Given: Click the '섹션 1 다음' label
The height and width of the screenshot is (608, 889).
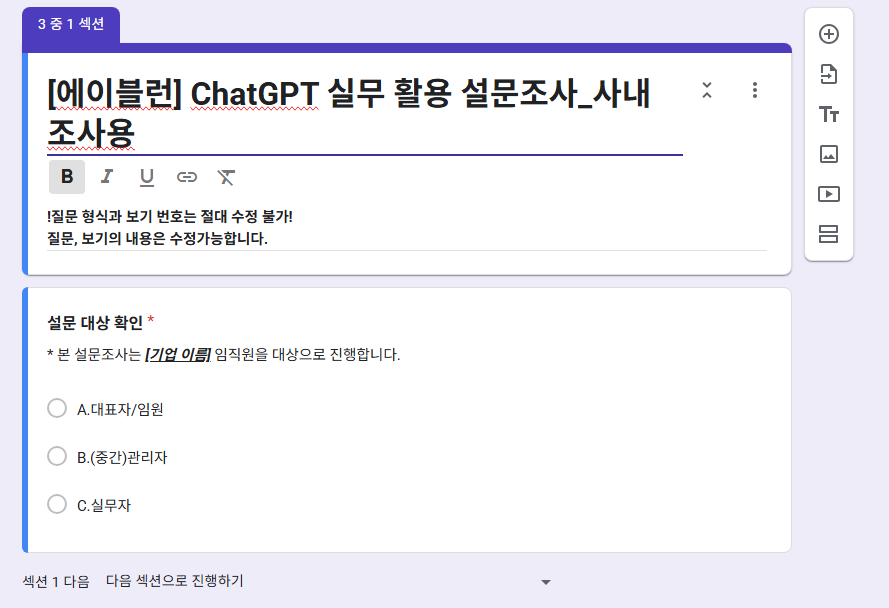Looking at the screenshot, I should pos(56,581).
